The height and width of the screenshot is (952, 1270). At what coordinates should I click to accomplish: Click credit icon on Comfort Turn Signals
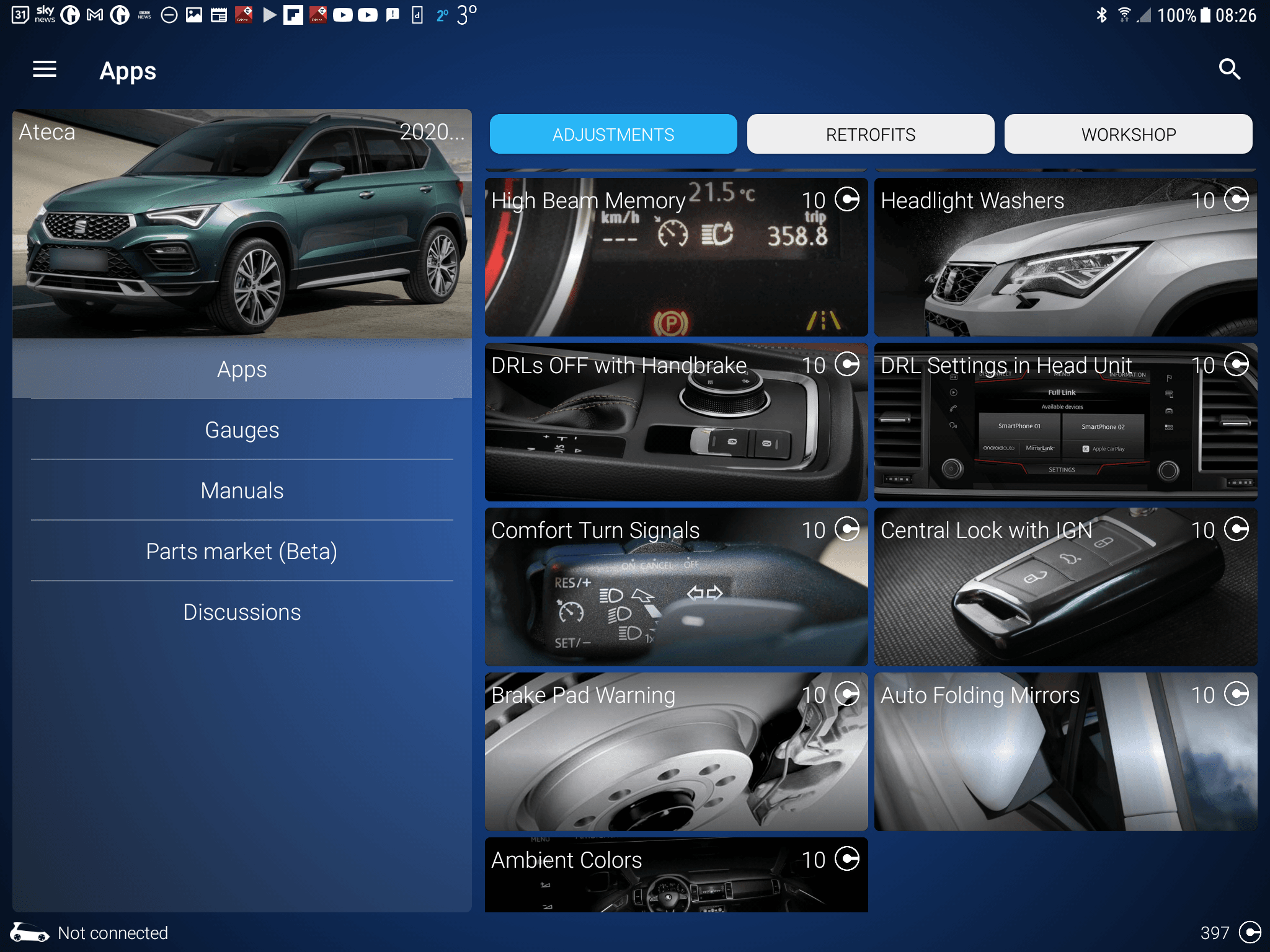point(847,529)
